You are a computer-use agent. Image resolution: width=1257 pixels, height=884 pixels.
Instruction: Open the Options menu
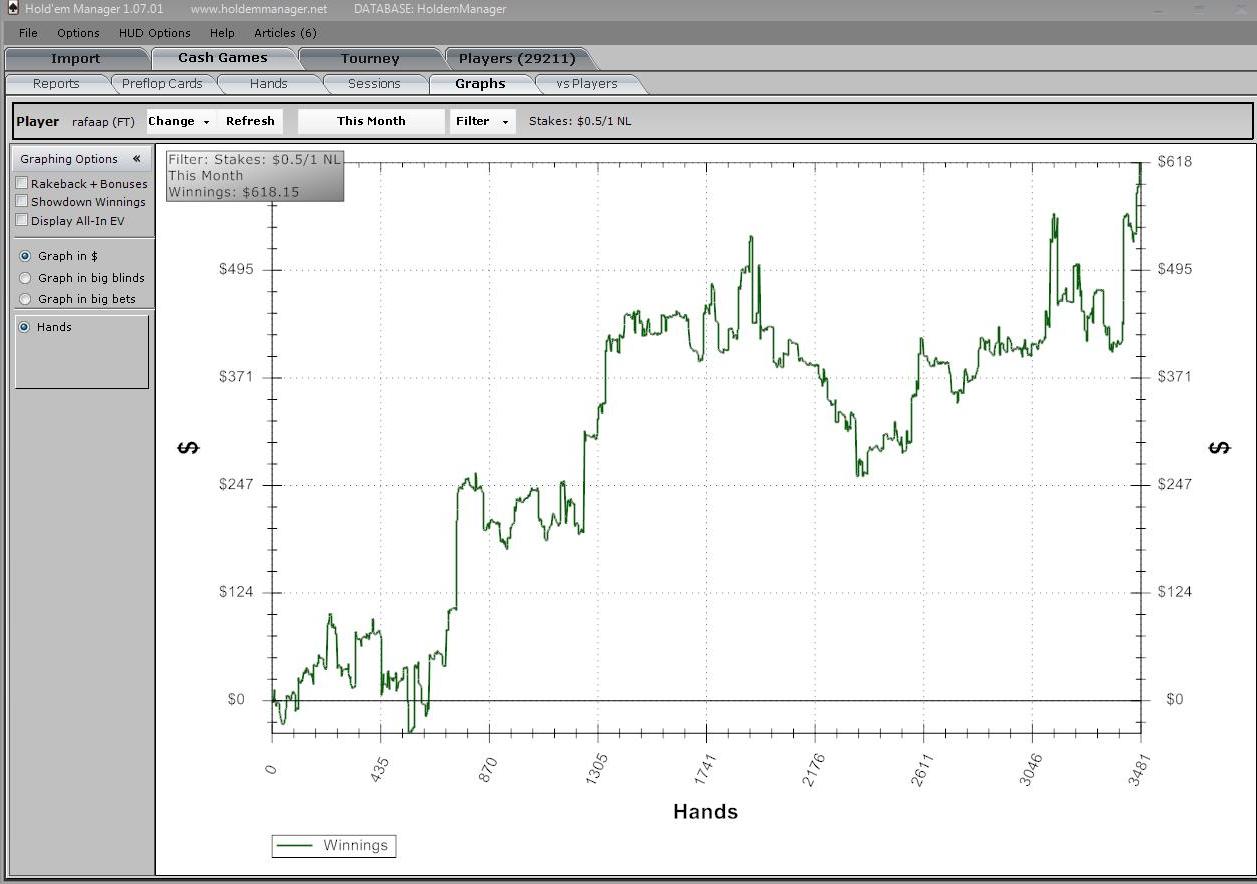pos(78,33)
